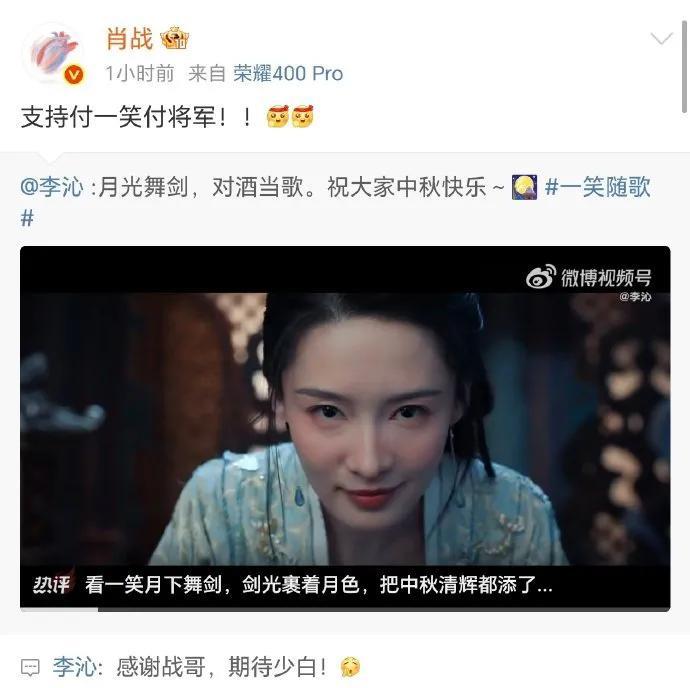
Task: Tap the @李沁 watermark in video corner
Action: [635, 297]
